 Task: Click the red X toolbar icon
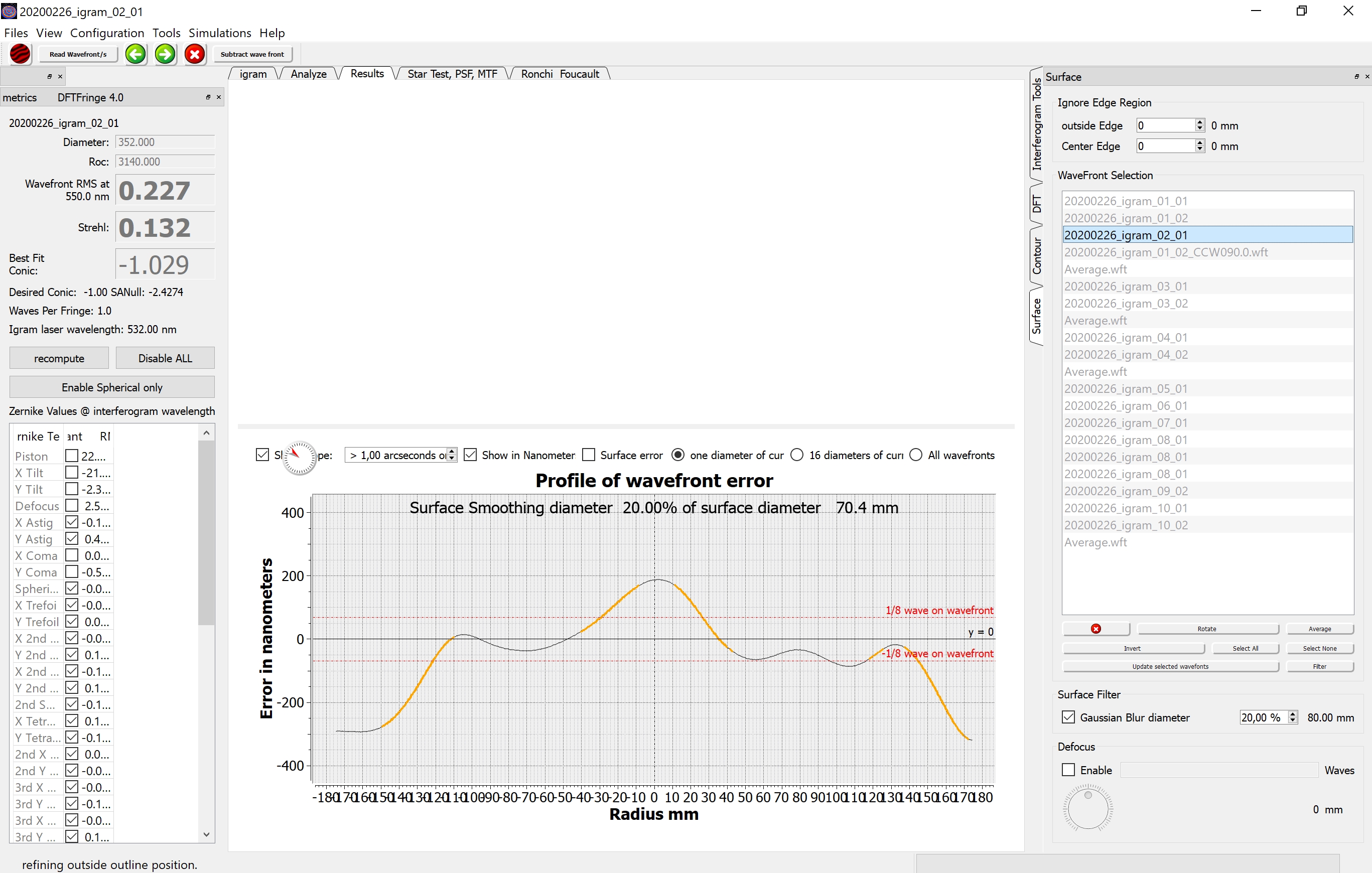tap(195, 54)
